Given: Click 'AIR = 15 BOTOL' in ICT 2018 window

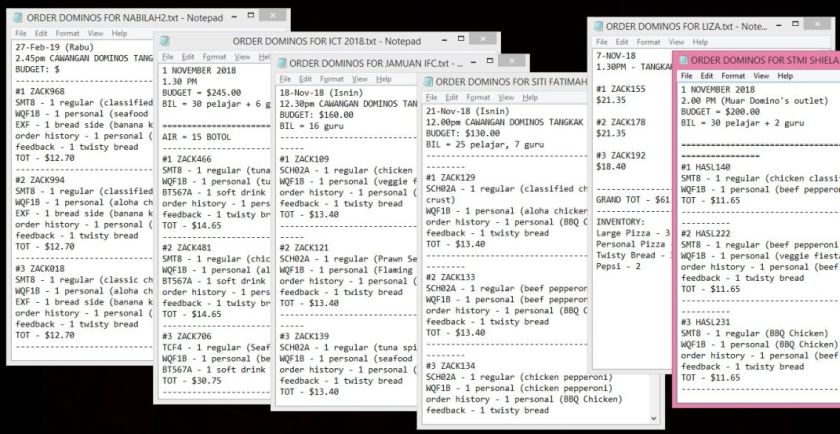Looking at the screenshot, I should [197, 137].
